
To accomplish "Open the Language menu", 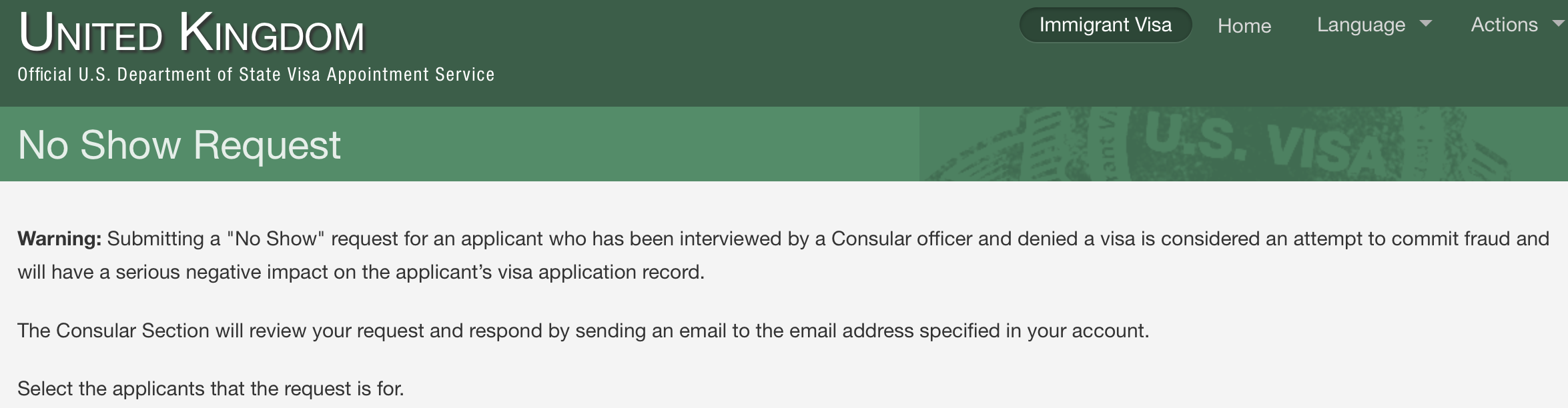I will point(1361,25).
